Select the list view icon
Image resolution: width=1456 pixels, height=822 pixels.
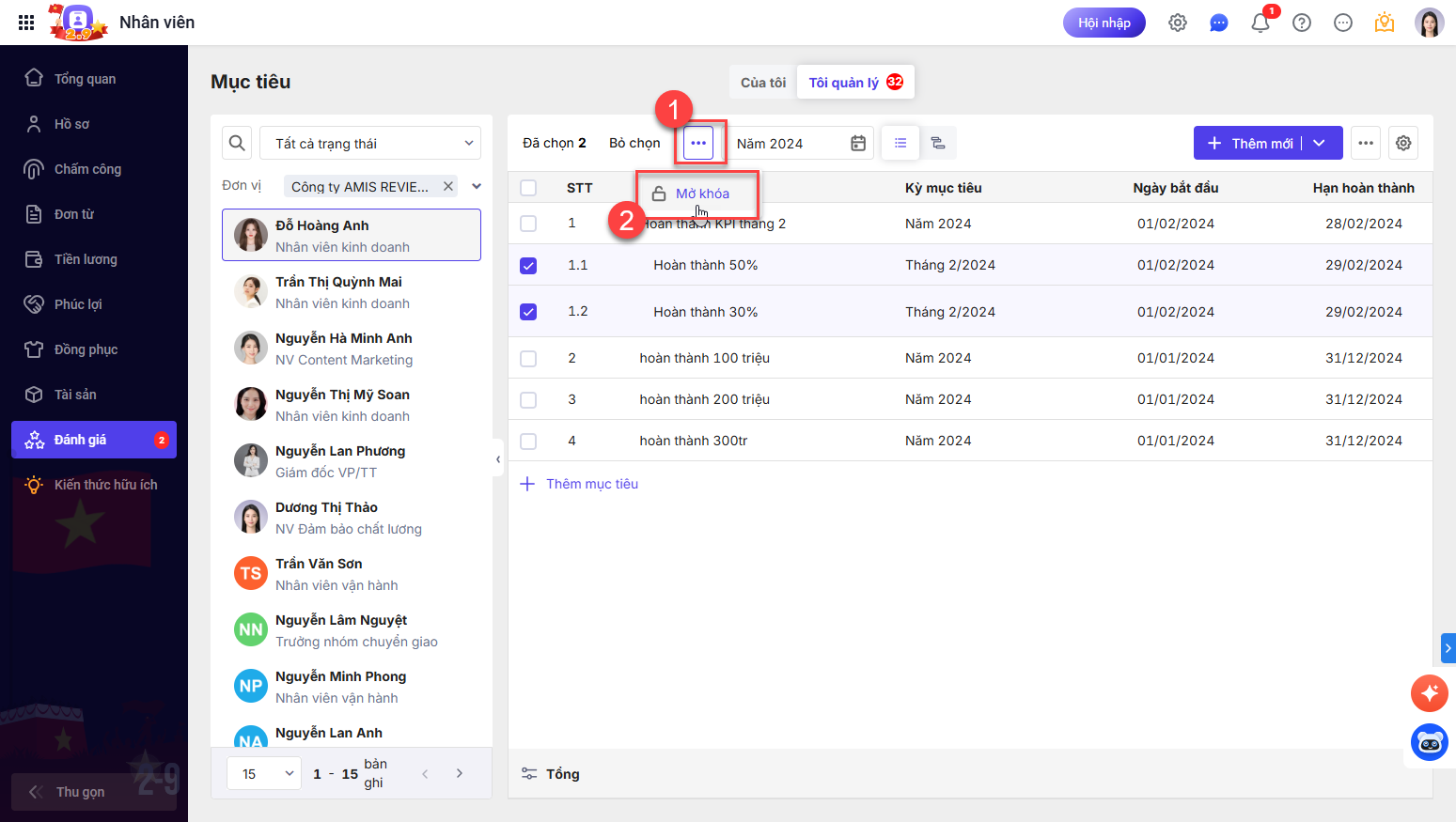tap(900, 143)
